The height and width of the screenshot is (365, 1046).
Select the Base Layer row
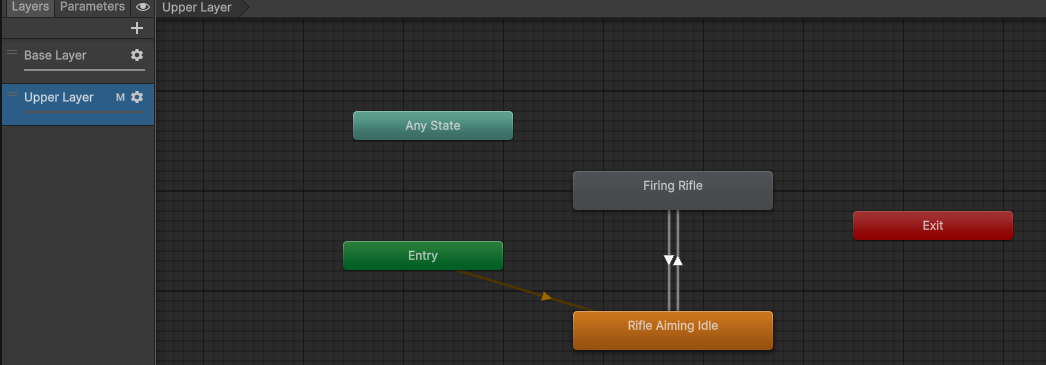tap(77, 60)
